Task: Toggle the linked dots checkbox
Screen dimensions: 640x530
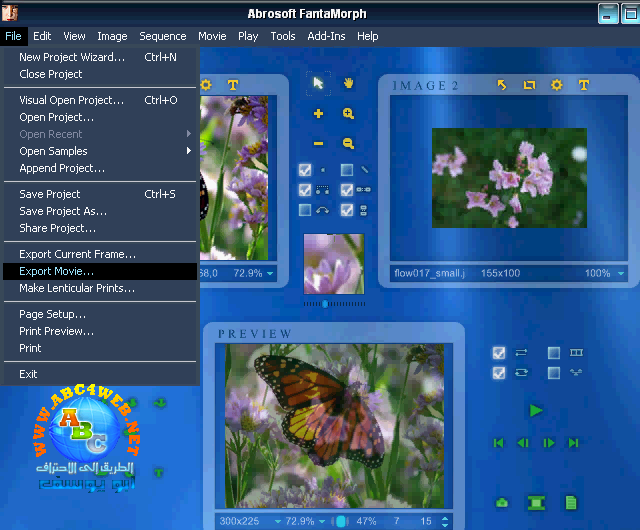Action: 347,190
